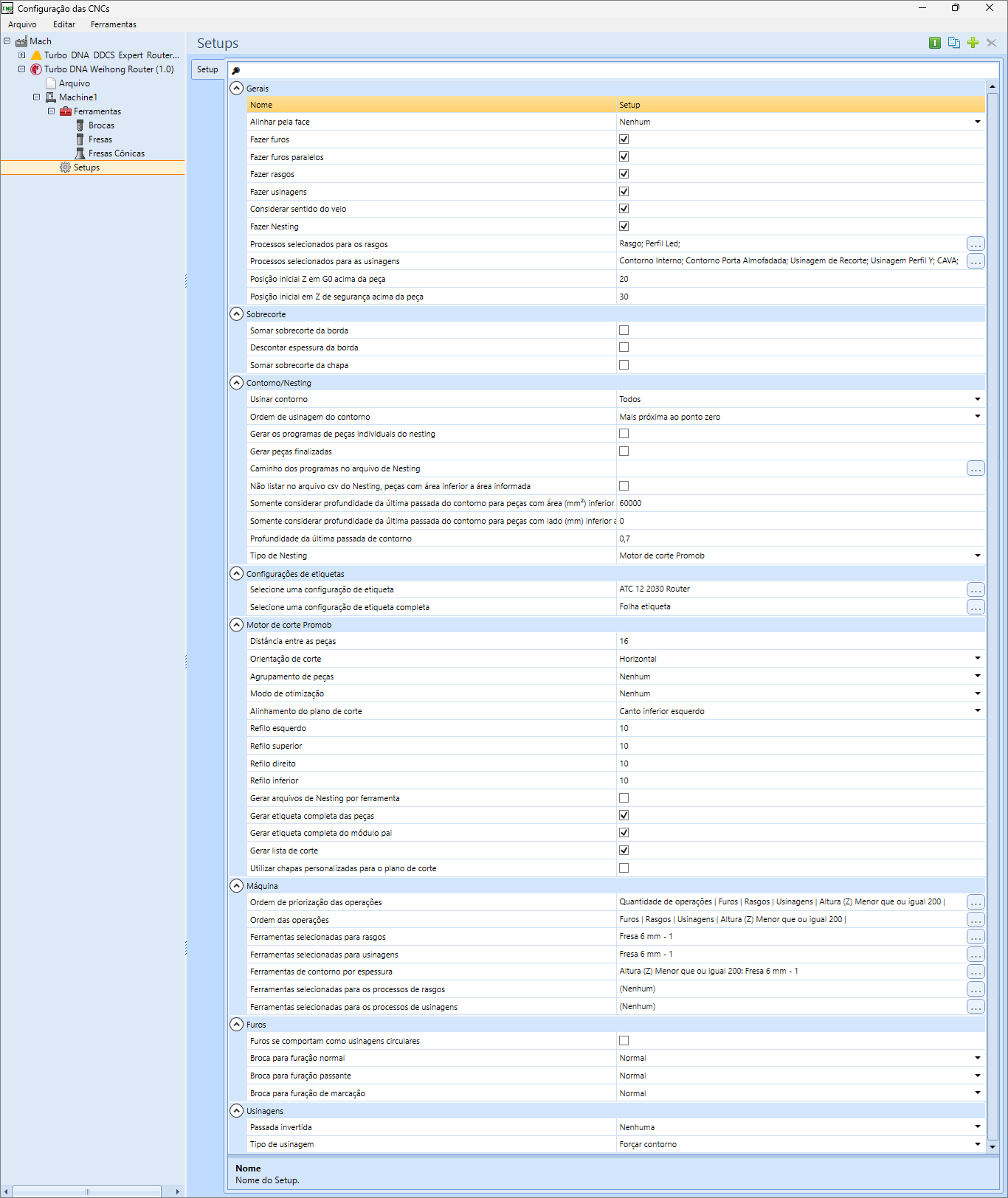The width and height of the screenshot is (1008, 1198).
Task: Disable Considerar sentido do veio
Action: click(x=624, y=209)
